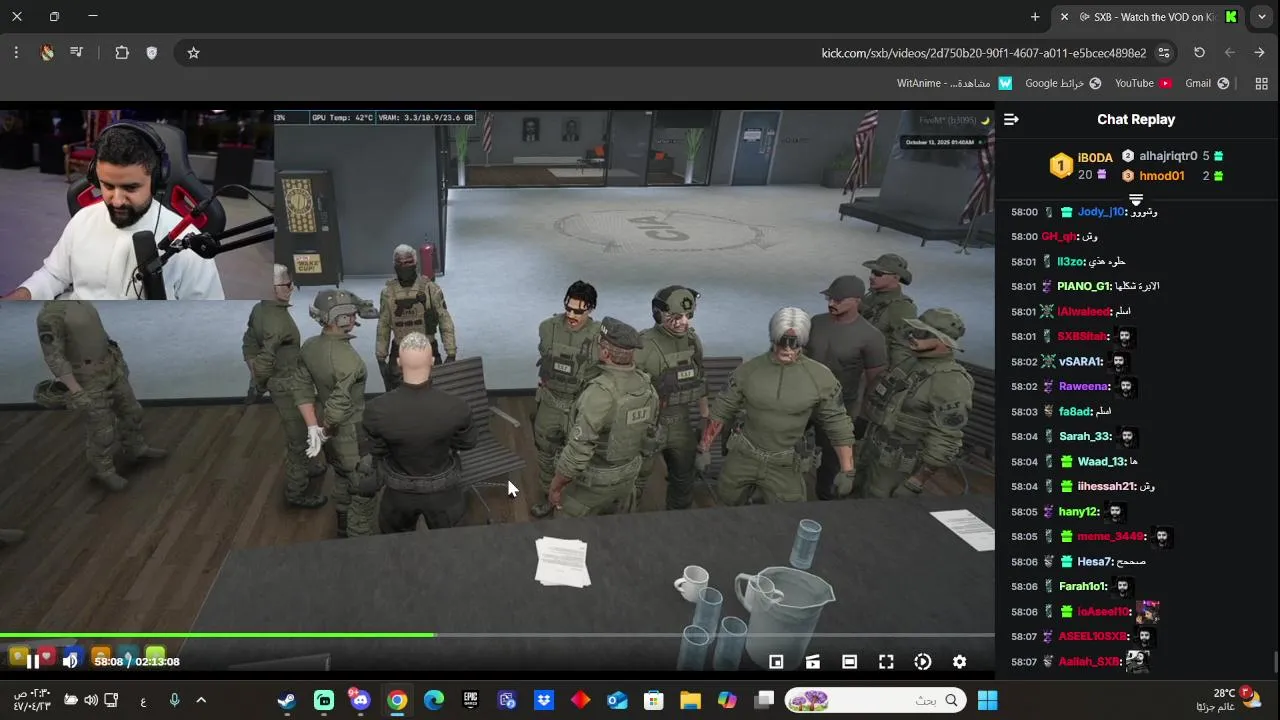Pause the VOD playback
This screenshot has height=720, width=1280.
(32, 661)
